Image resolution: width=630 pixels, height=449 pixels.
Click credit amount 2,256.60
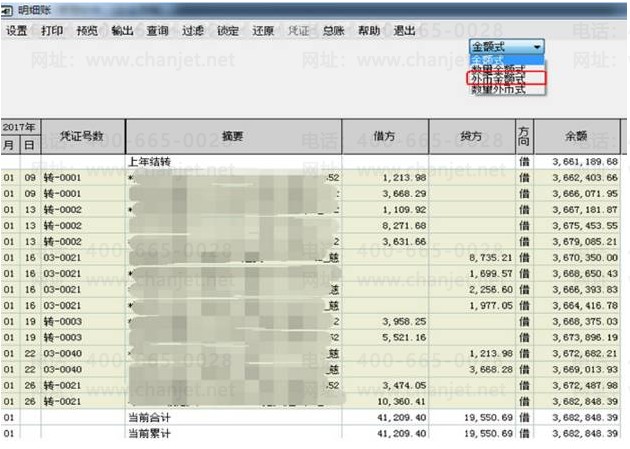(491, 290)
